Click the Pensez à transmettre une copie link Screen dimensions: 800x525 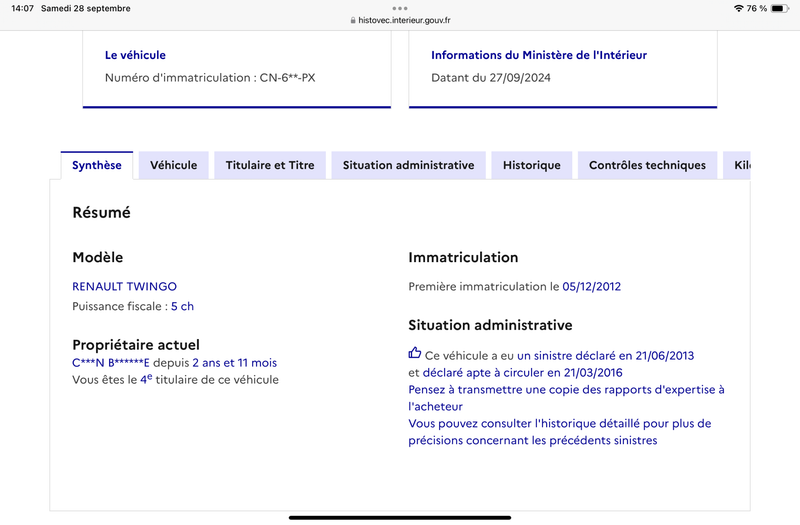coord(566,398)
